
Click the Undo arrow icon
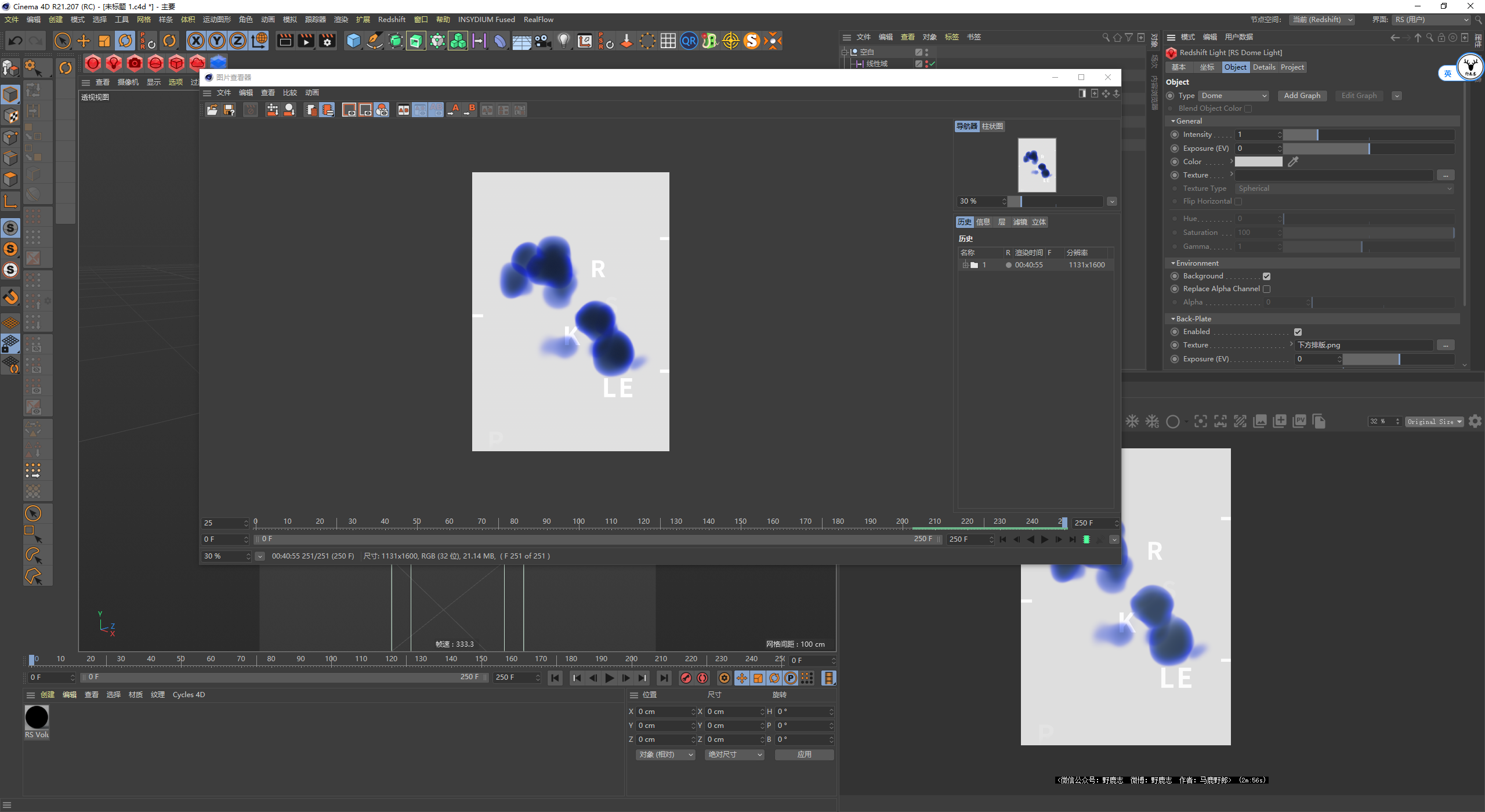(x=16, y=41)
